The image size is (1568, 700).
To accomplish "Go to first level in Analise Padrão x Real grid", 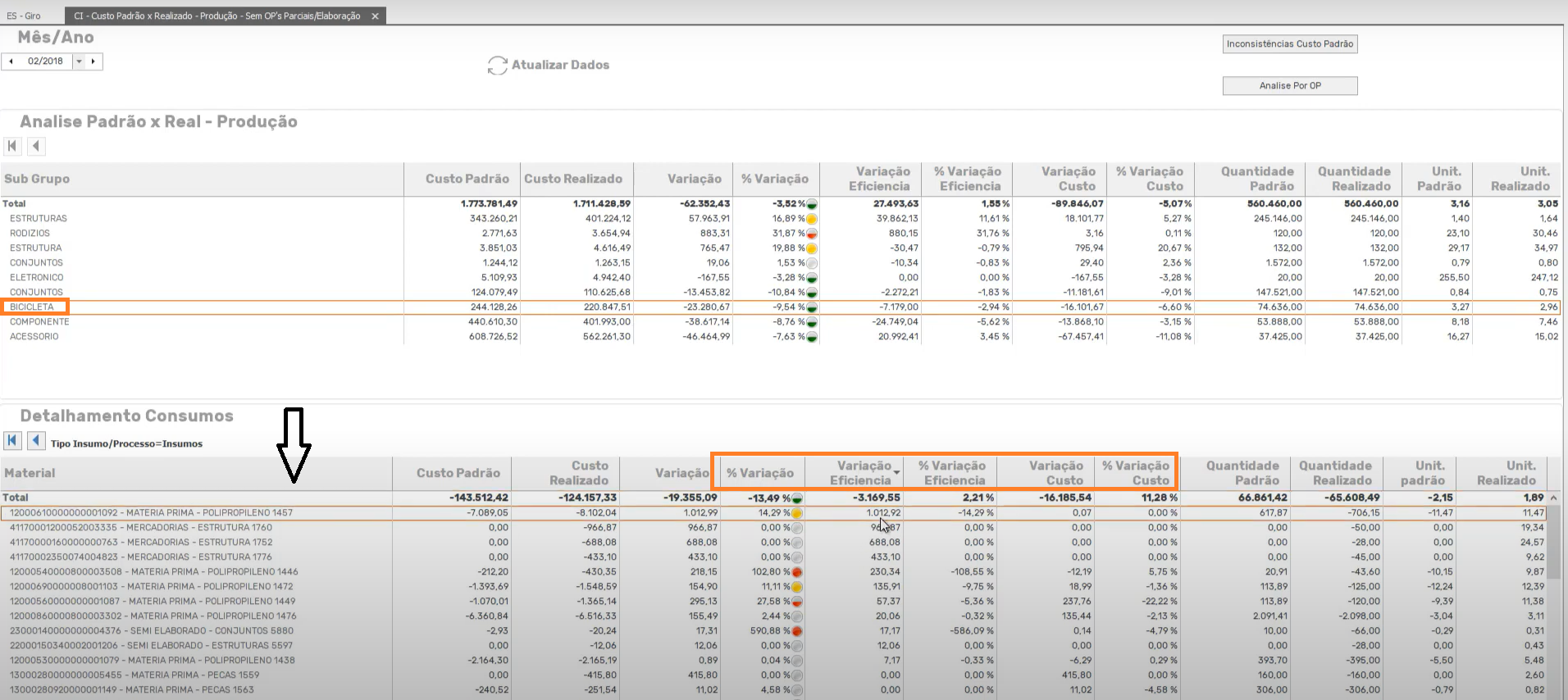I will pyautogui.click(x=12, y=146).
